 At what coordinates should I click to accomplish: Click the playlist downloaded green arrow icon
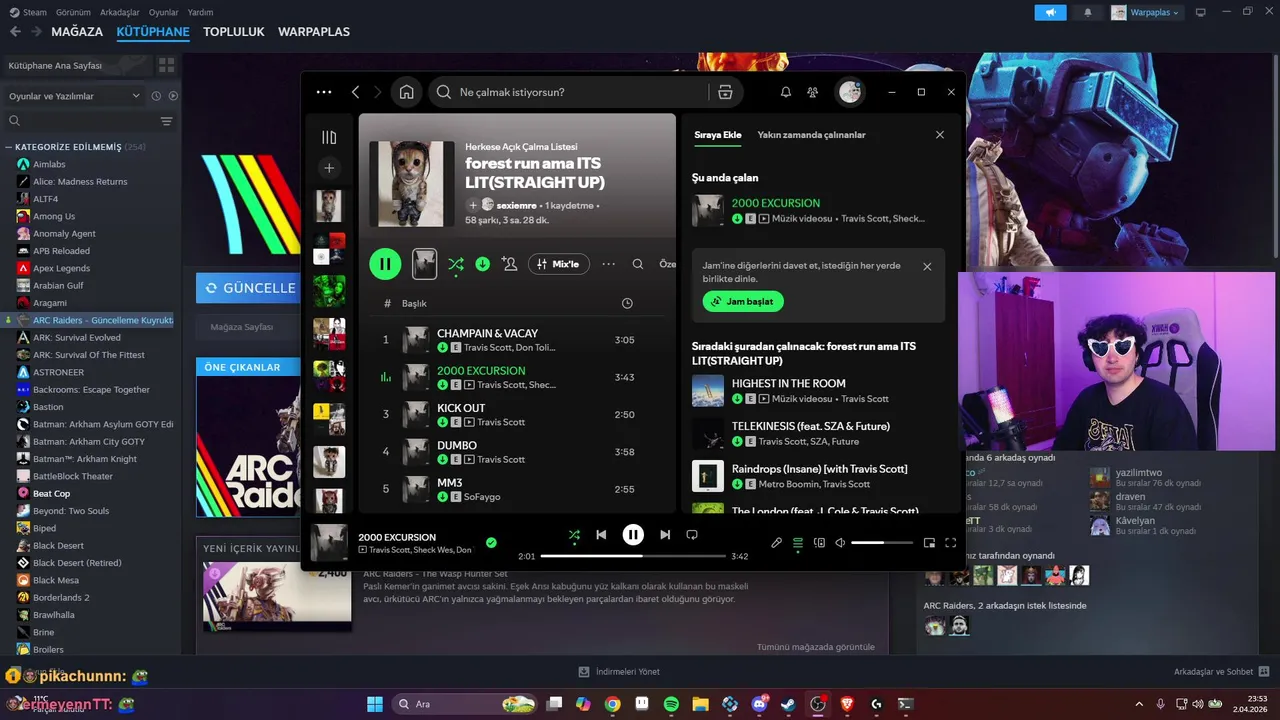[x=483, y=264]
